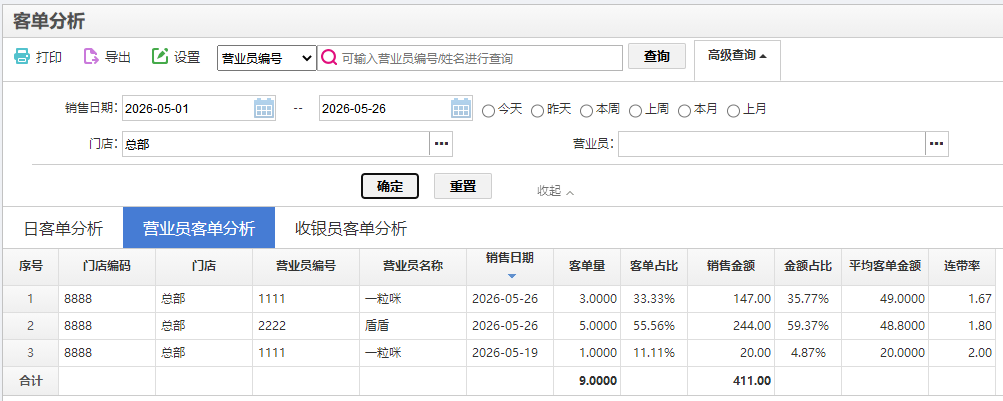Click the 导出 label in the toolbar
The image size is (1003, 401).
(118, 57)
